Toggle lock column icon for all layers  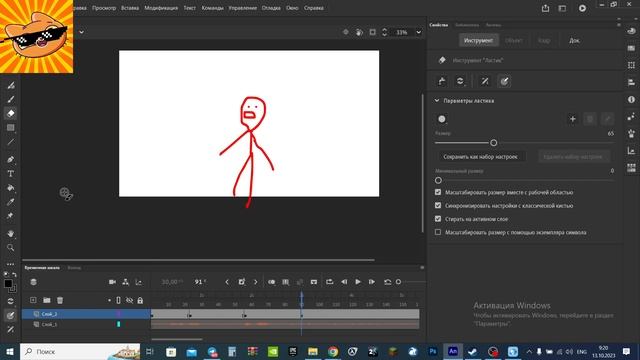tap(140, 300)
